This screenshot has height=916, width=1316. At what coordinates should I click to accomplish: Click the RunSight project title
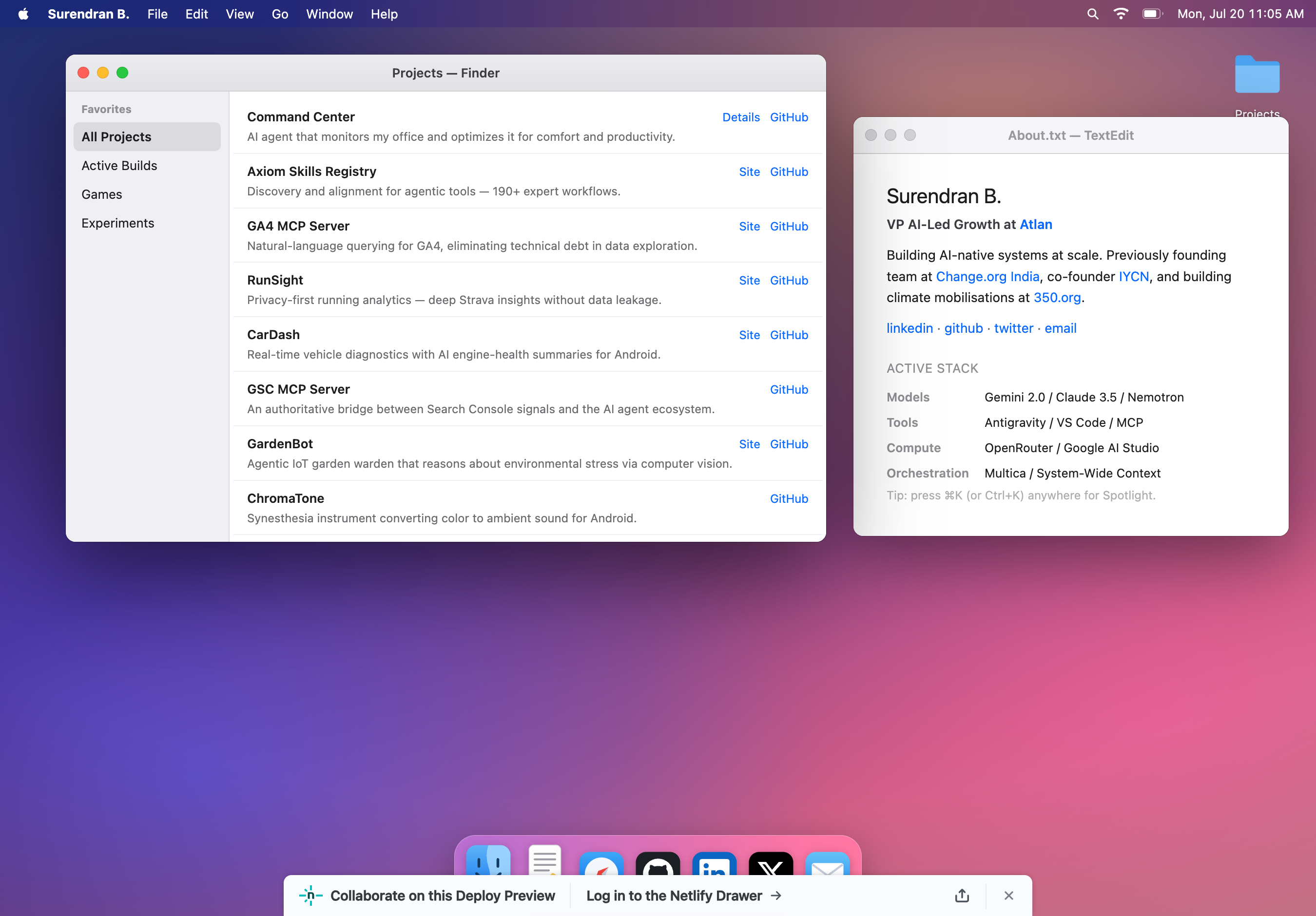pyautogui.click(x=274, y=280)
